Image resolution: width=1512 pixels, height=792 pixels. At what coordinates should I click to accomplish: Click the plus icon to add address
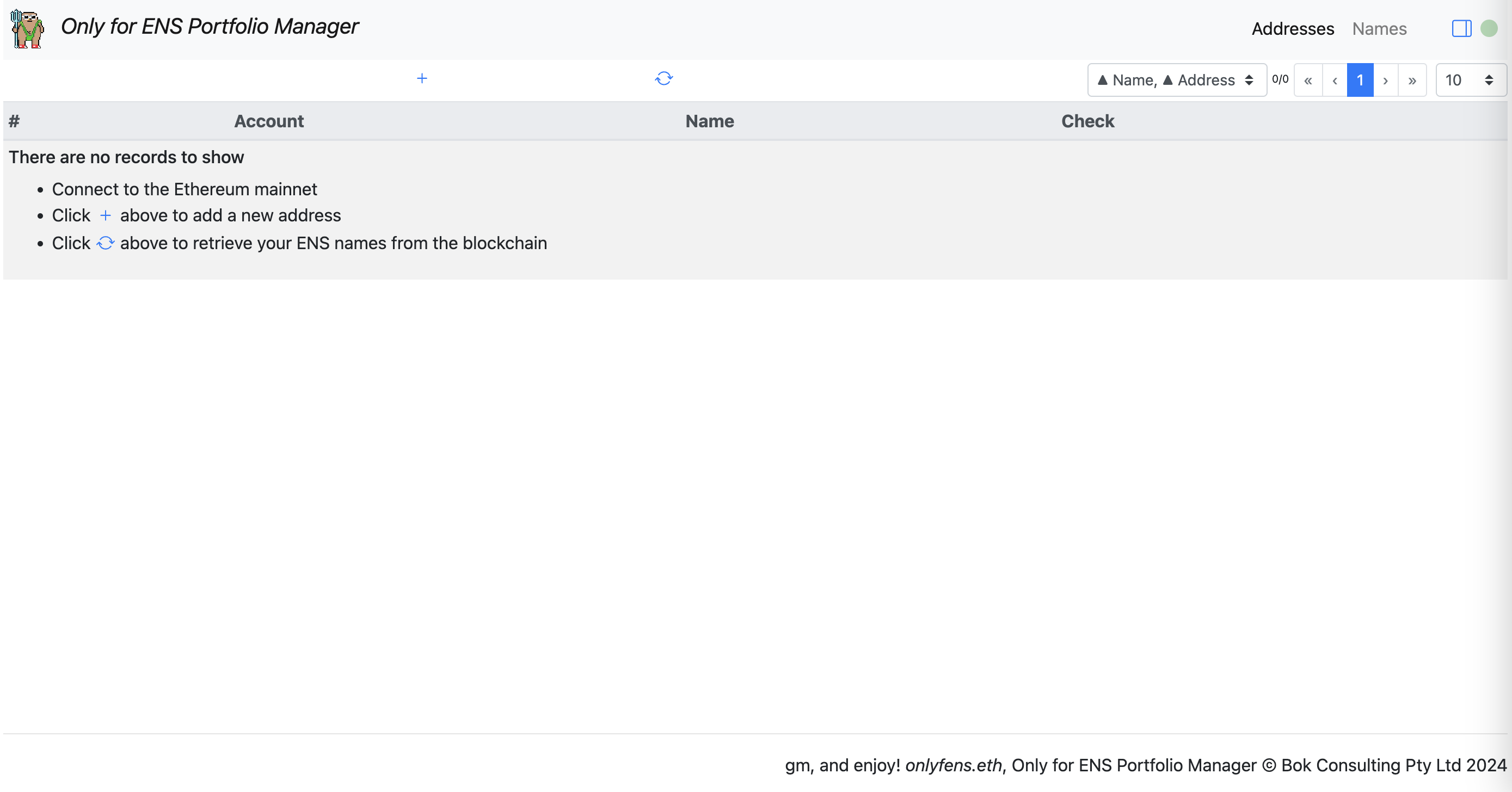[x=421, y=79]
